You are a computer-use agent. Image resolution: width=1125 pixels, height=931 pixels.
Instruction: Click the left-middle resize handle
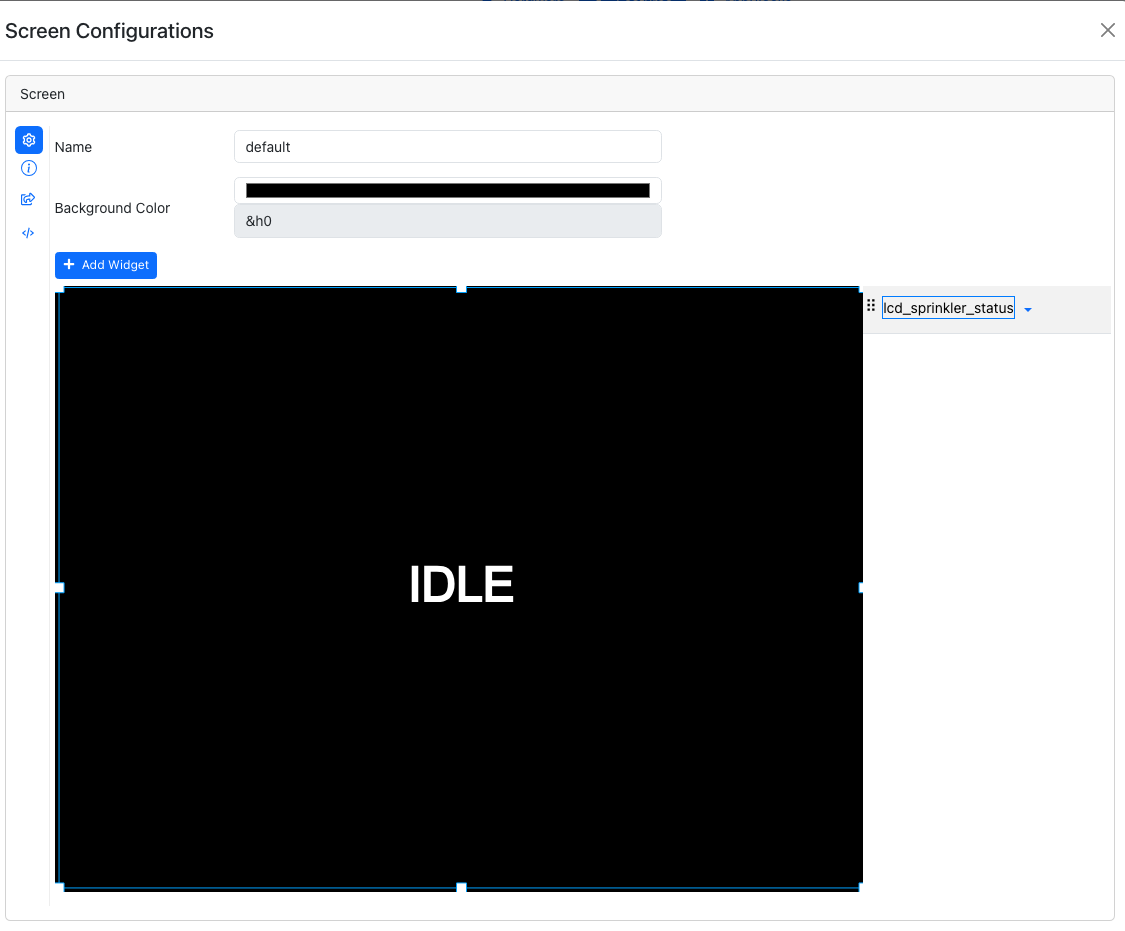coord(62,588)
